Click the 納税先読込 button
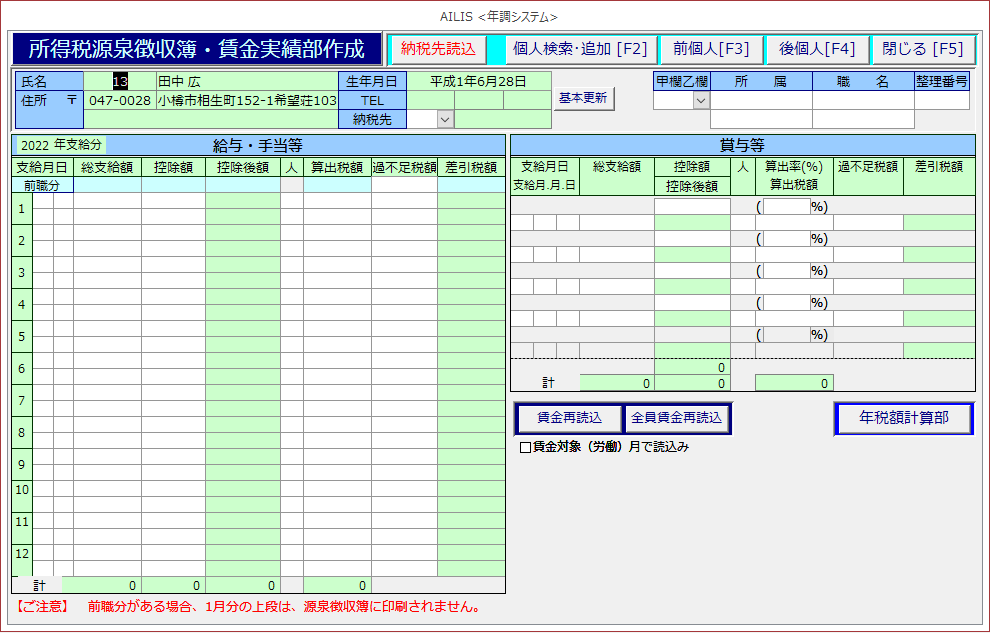The image size is (990, 633). pyautogui.click(x=438, y=49)
